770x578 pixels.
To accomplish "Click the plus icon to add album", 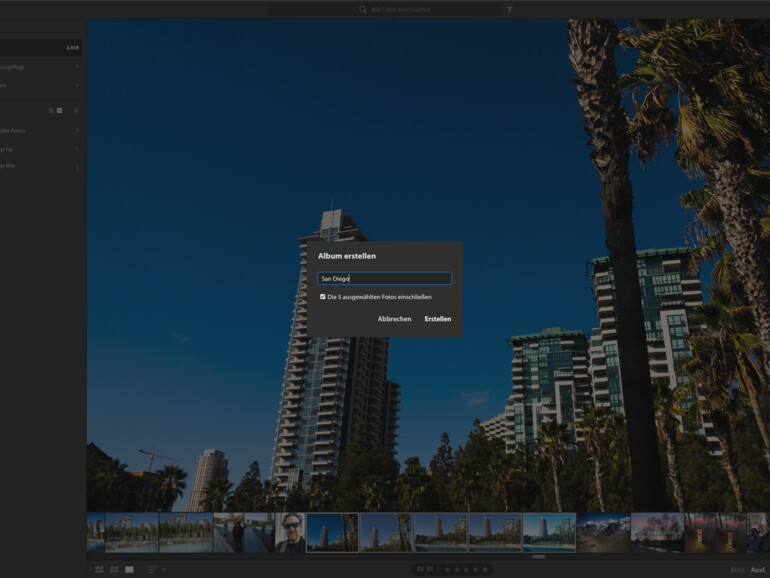I will [76, 110].
